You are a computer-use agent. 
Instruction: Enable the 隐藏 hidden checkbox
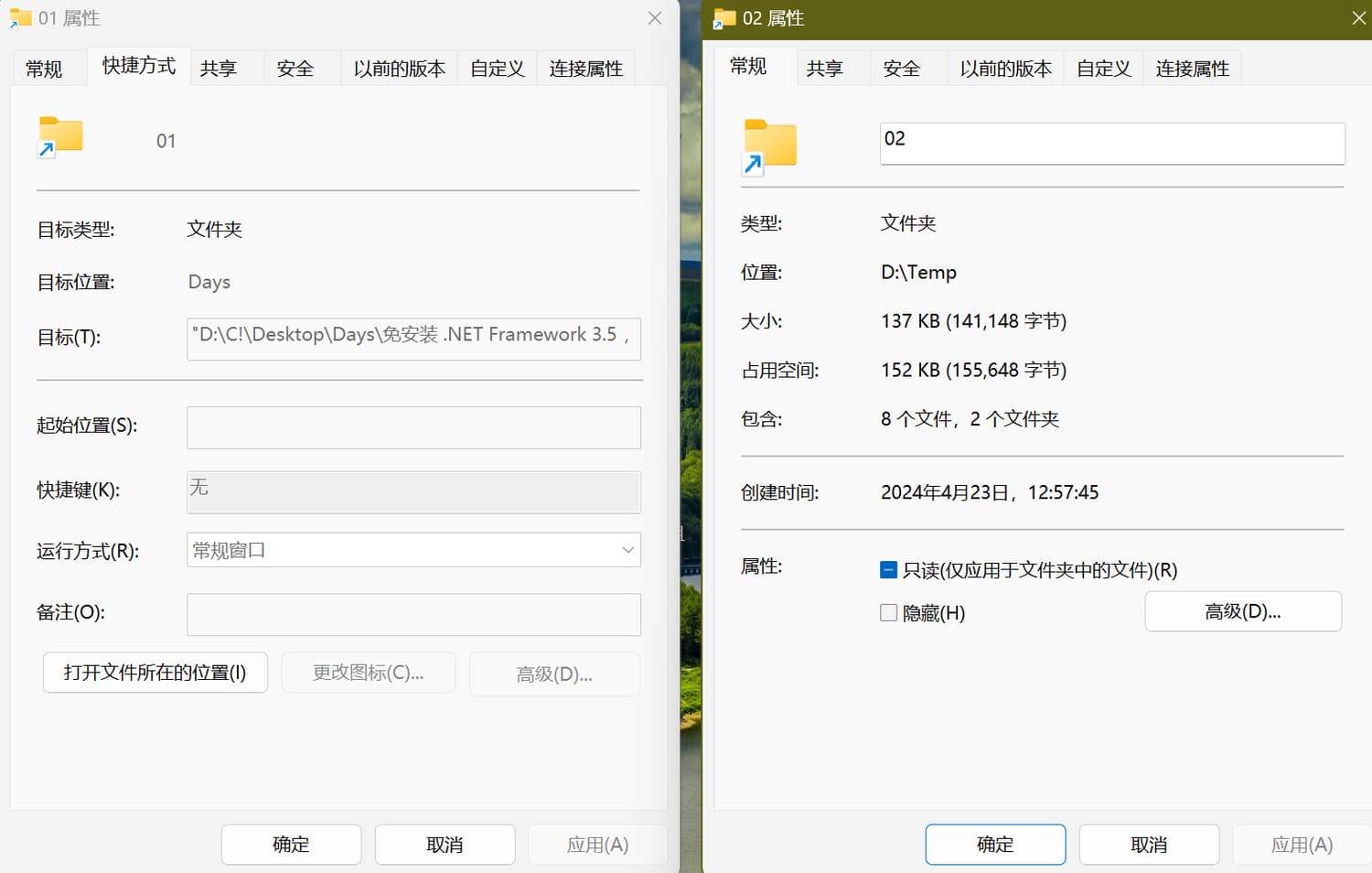click(x=888, y=613)
